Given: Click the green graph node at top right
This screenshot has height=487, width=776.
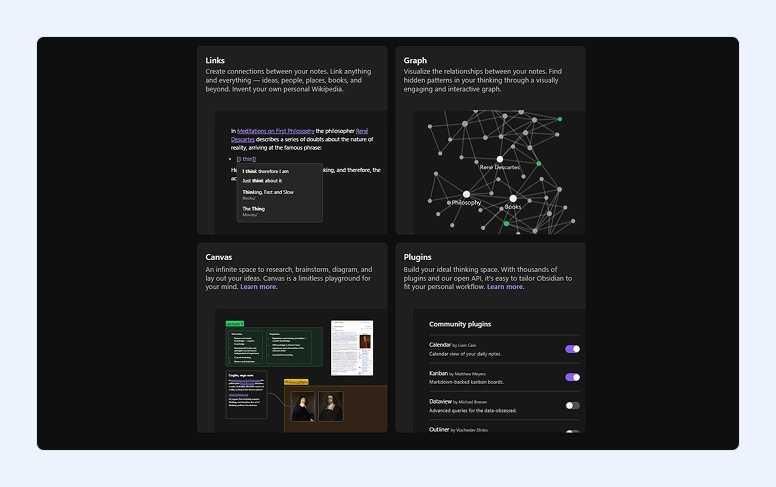Looking at the screenshot, I should (560, 119).
